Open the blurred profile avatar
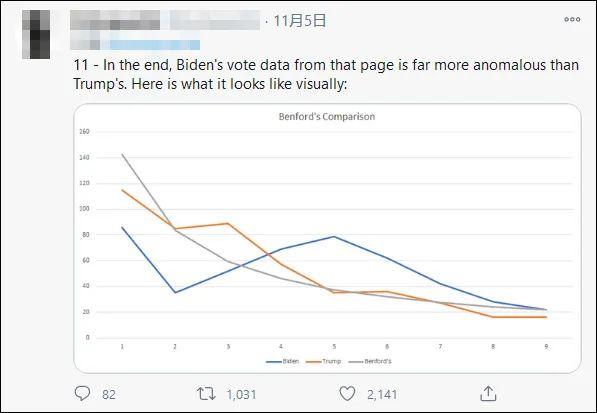Screen dimensions: 597x413 pyautogui.click(x=36, y=34)
